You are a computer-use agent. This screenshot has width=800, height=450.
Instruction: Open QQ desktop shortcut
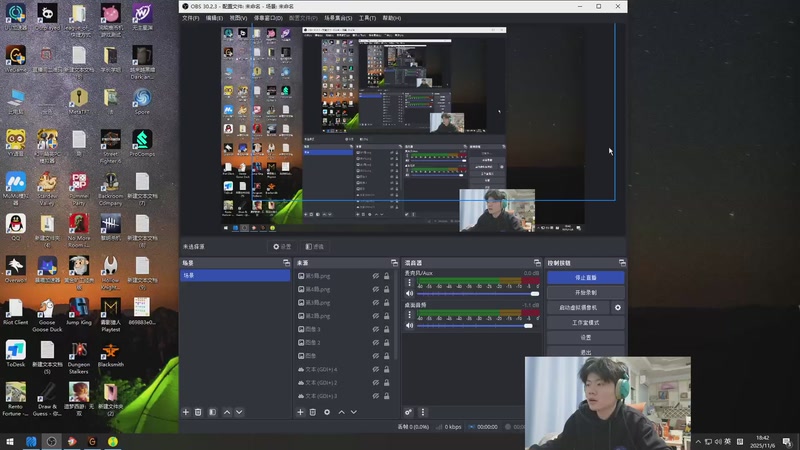tap(16, 228)
